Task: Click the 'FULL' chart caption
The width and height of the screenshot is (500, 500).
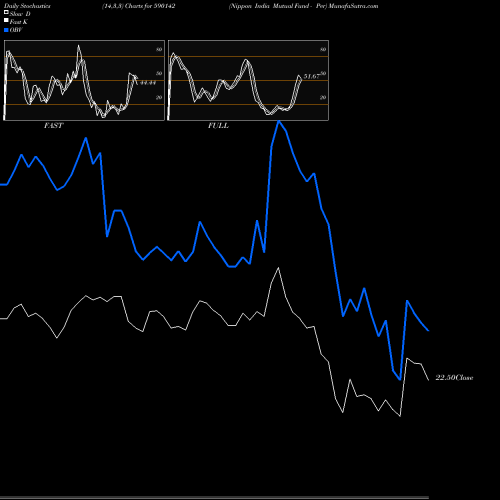Action: pyautogui.click(x=218, y=126)
